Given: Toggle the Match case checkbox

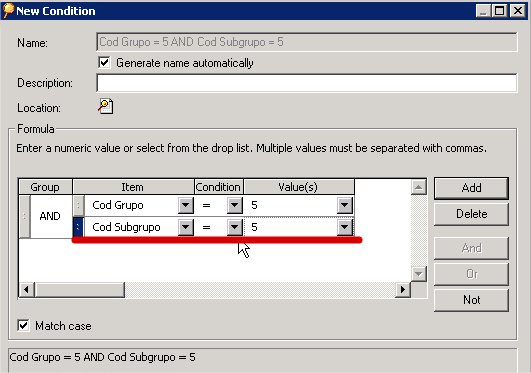Looking at the screenshot, I should point(23,326).
